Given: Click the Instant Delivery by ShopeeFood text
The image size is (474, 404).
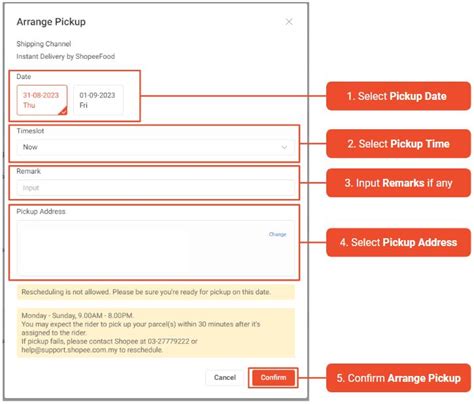Looking at the screenshot, I should 66,56.
